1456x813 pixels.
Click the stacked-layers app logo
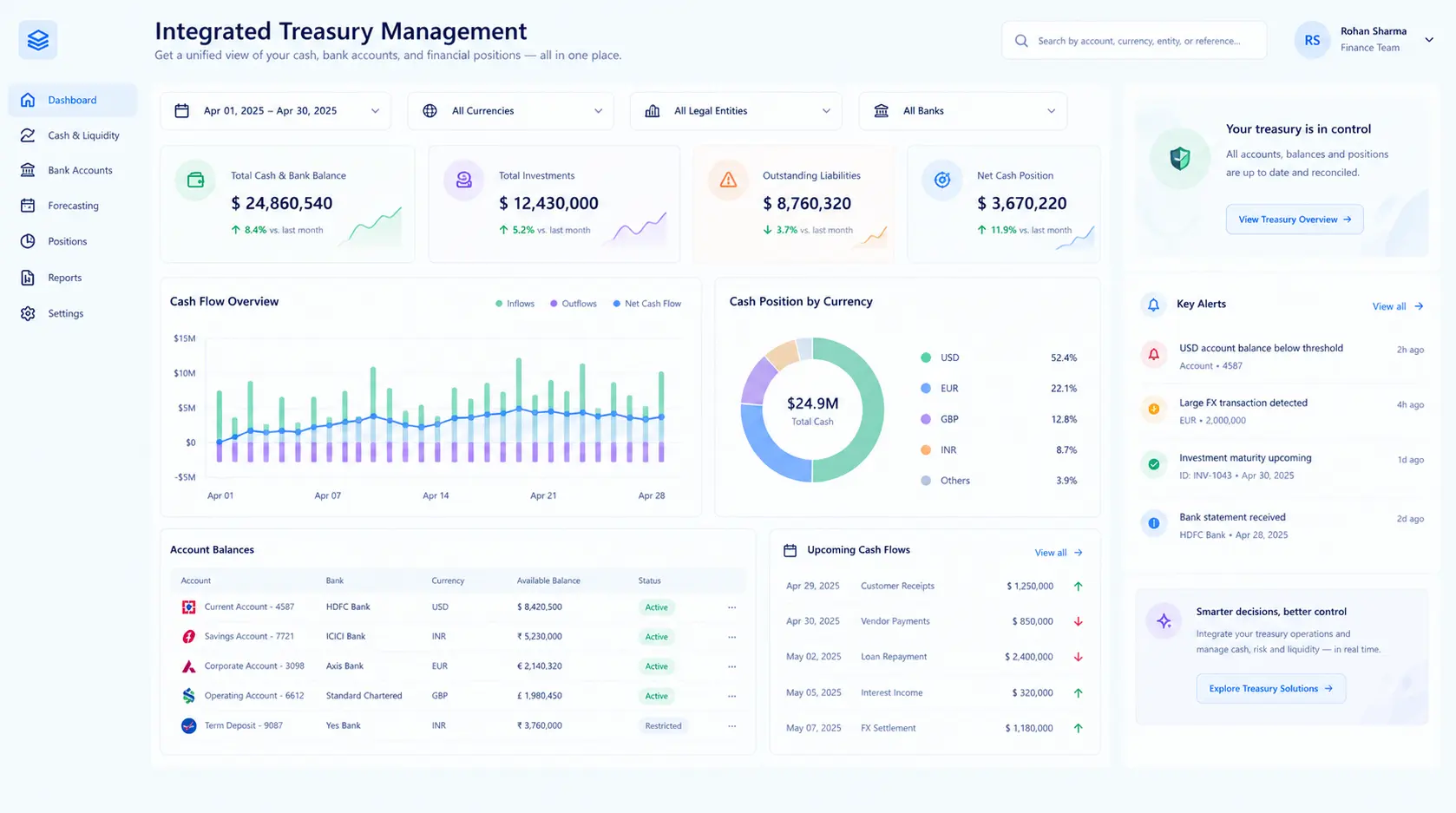38,40
